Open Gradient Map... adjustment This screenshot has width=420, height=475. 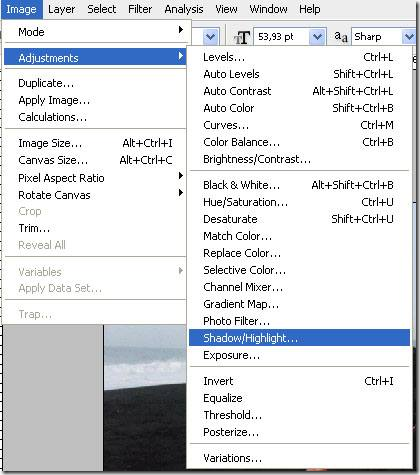[x=299, y=304]
